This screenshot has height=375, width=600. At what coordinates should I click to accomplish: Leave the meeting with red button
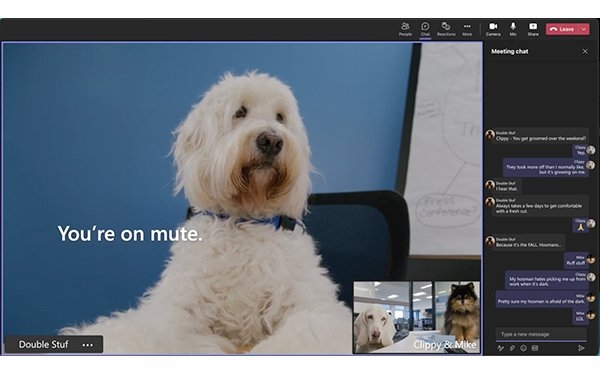563,29
